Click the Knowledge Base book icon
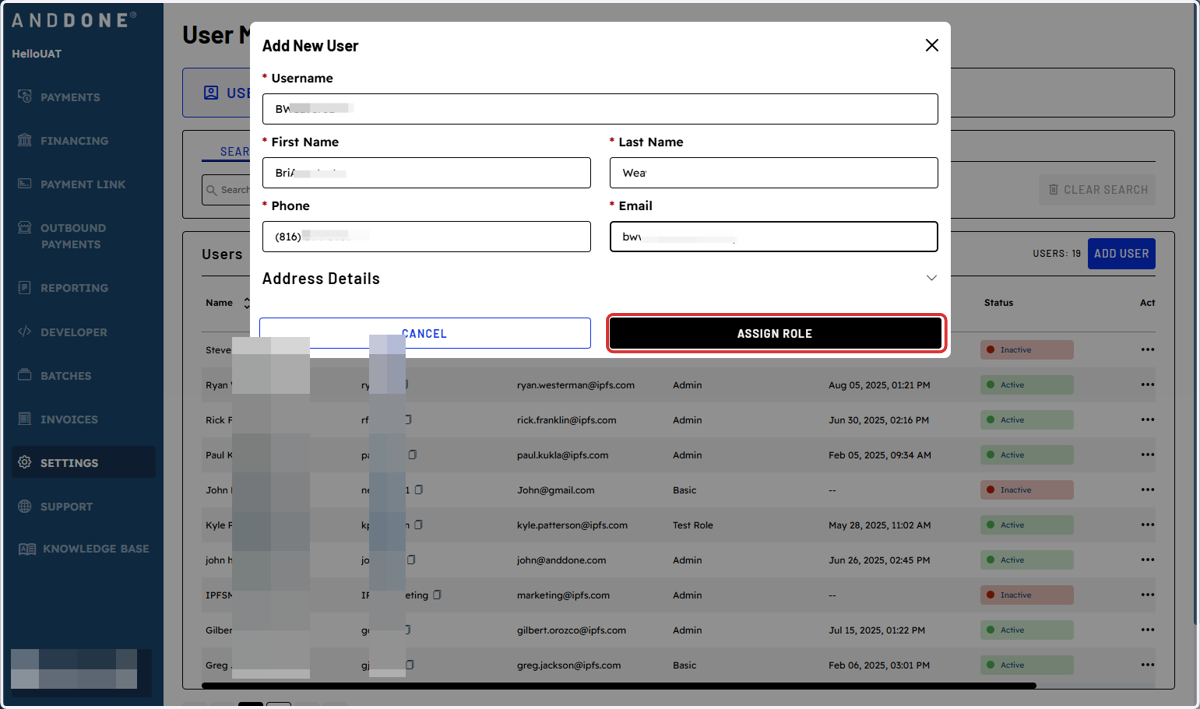The width and height of the screenshot is (1200, 709). pyautogui.click(x=26, y=549)
